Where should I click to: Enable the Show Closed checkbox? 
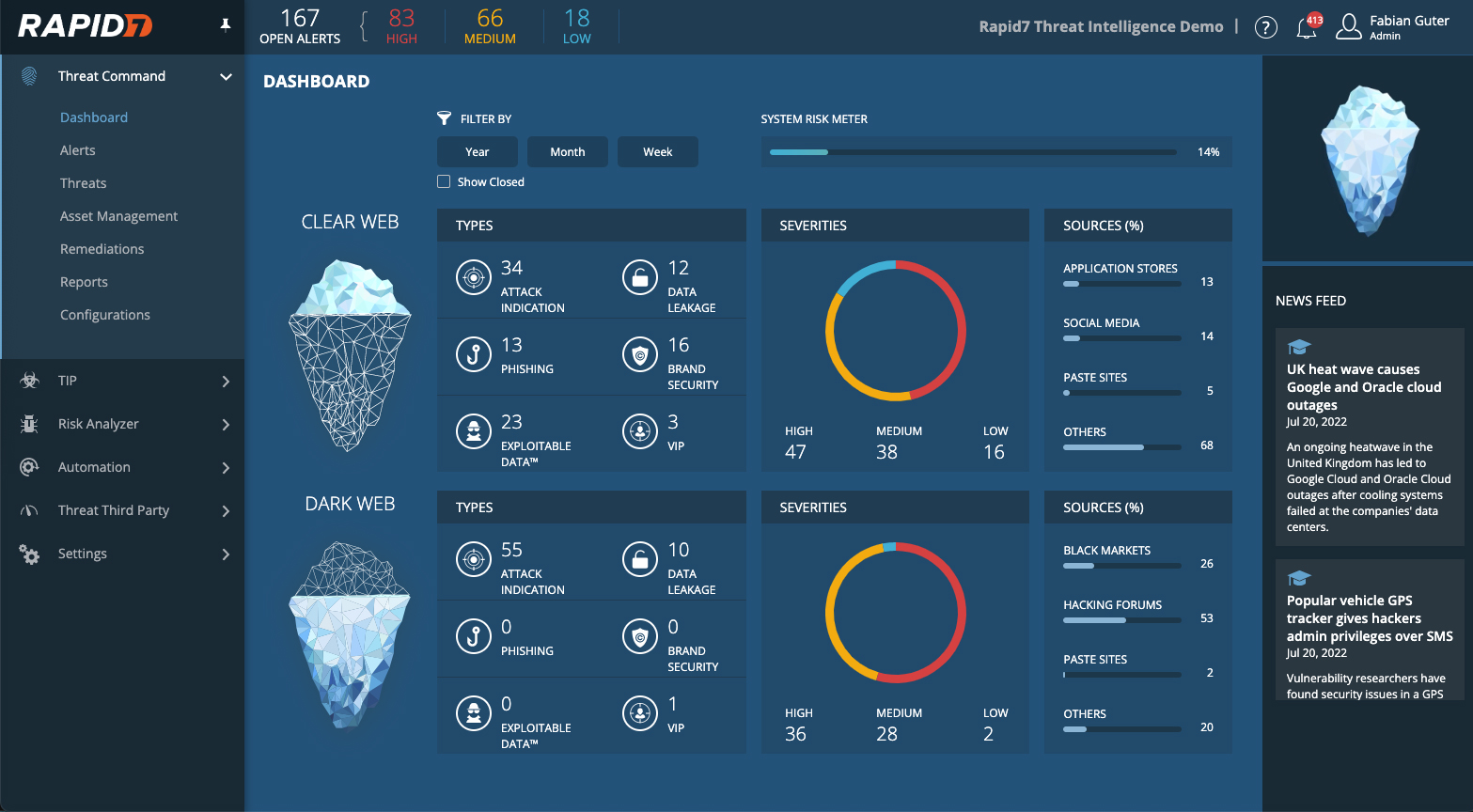(444, 181)
